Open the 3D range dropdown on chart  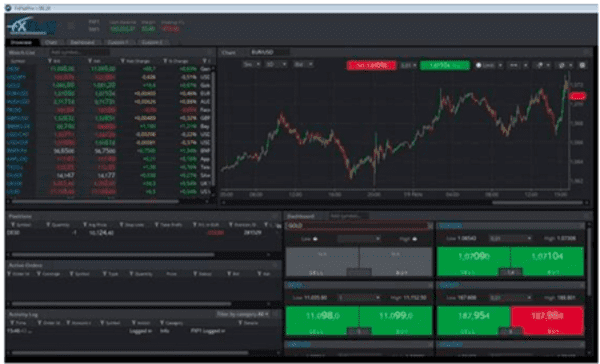click(x=276, y=65)
